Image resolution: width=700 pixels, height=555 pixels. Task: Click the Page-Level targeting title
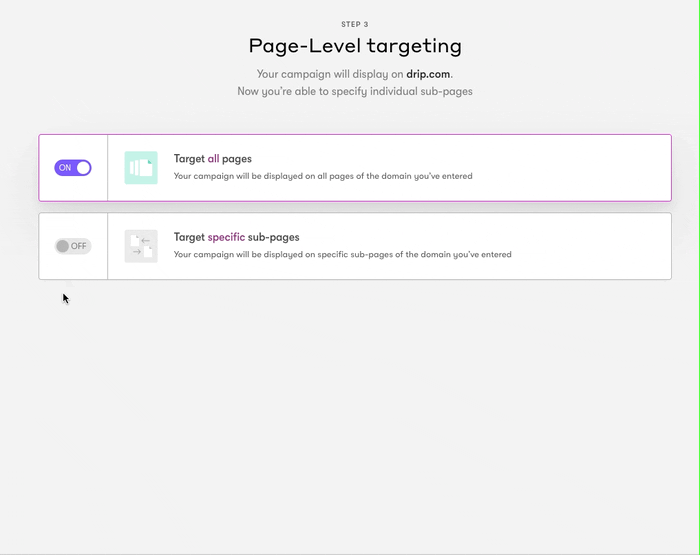pyautogui.click(x=355, y=46)
